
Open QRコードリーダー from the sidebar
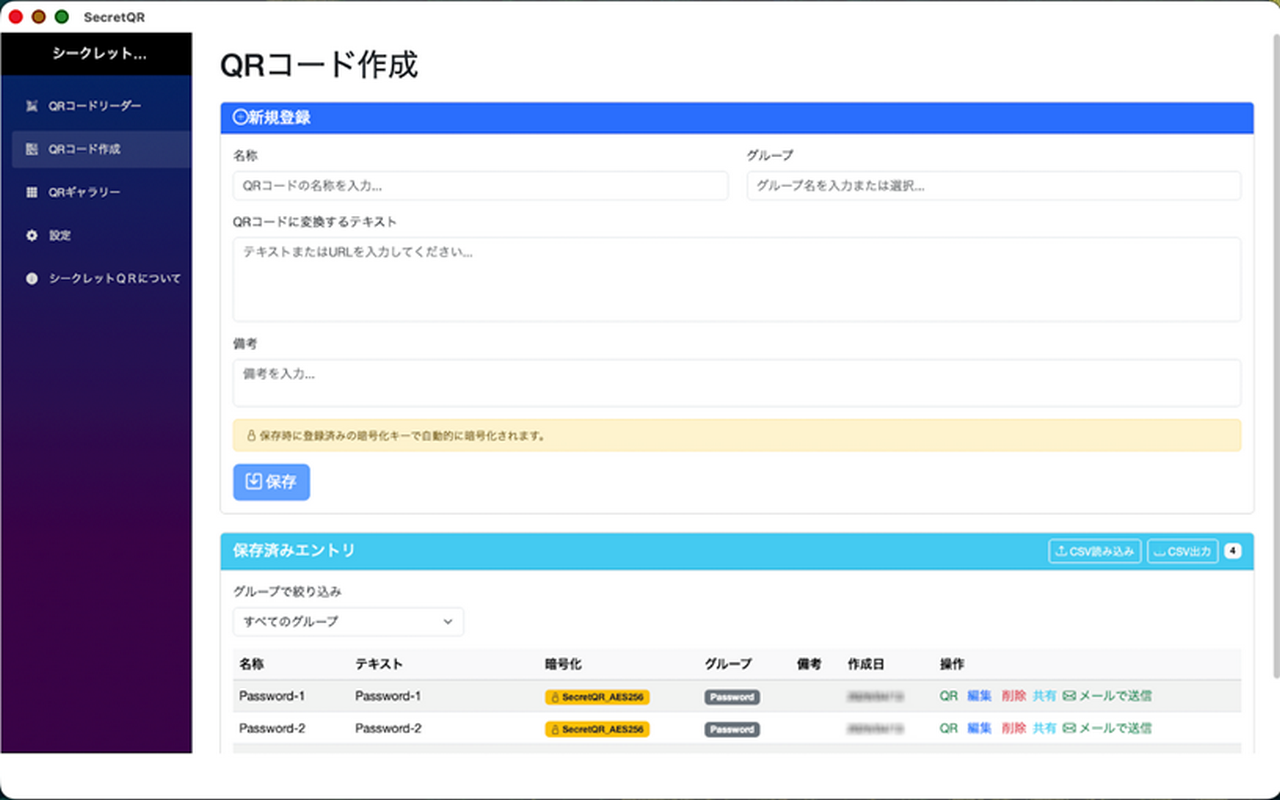[x=101, y=106]
